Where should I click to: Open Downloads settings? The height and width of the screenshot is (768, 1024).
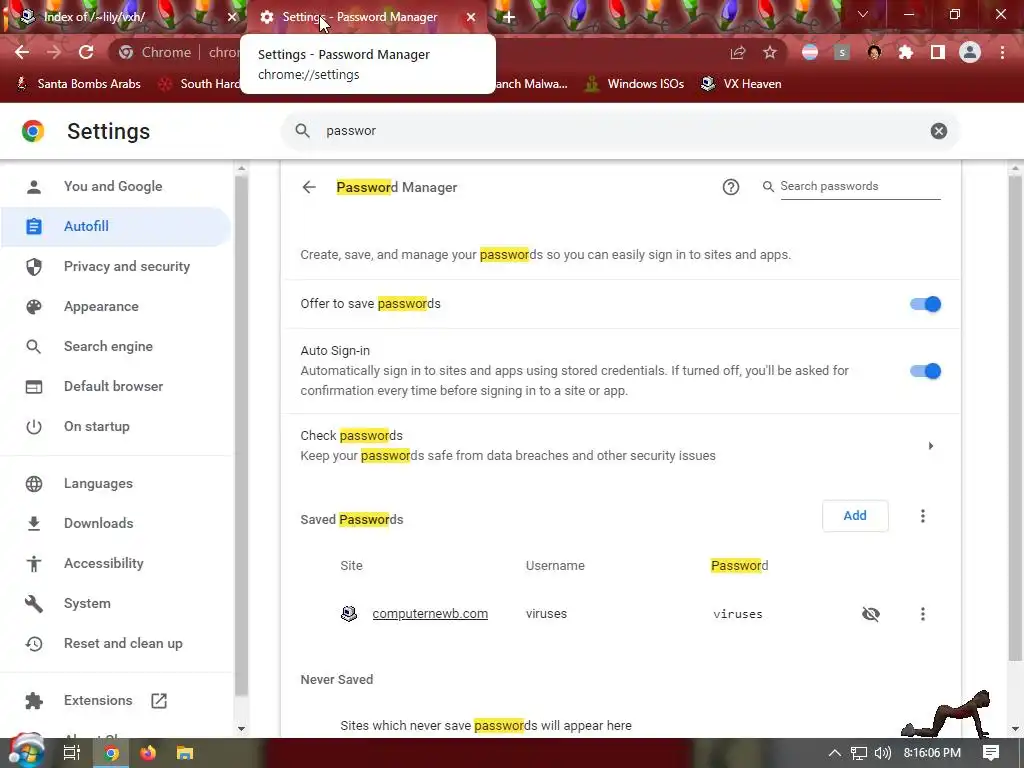[x=99, y=523]
